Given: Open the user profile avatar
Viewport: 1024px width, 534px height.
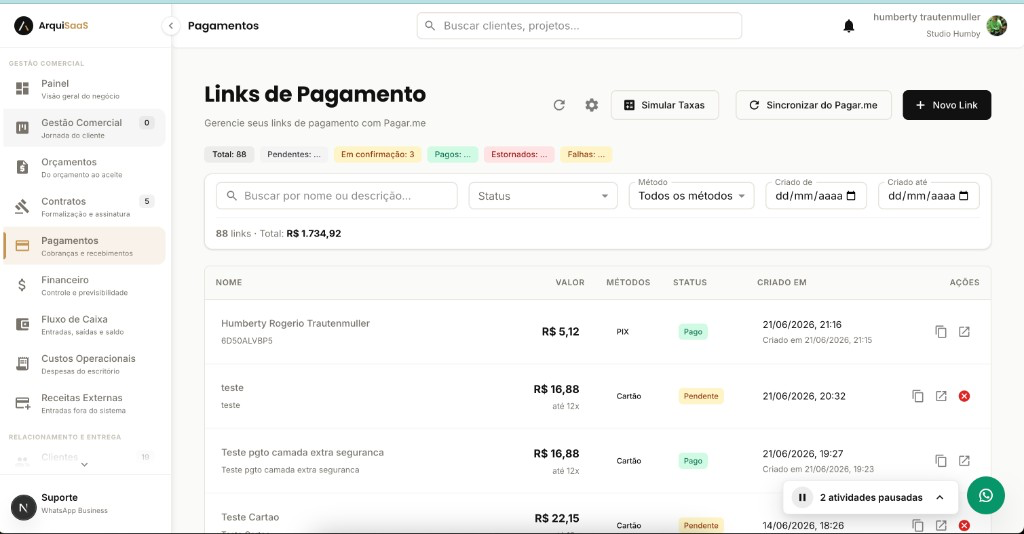Looking at the screenshot, I should pyautogui.click(x=997, y=25).
